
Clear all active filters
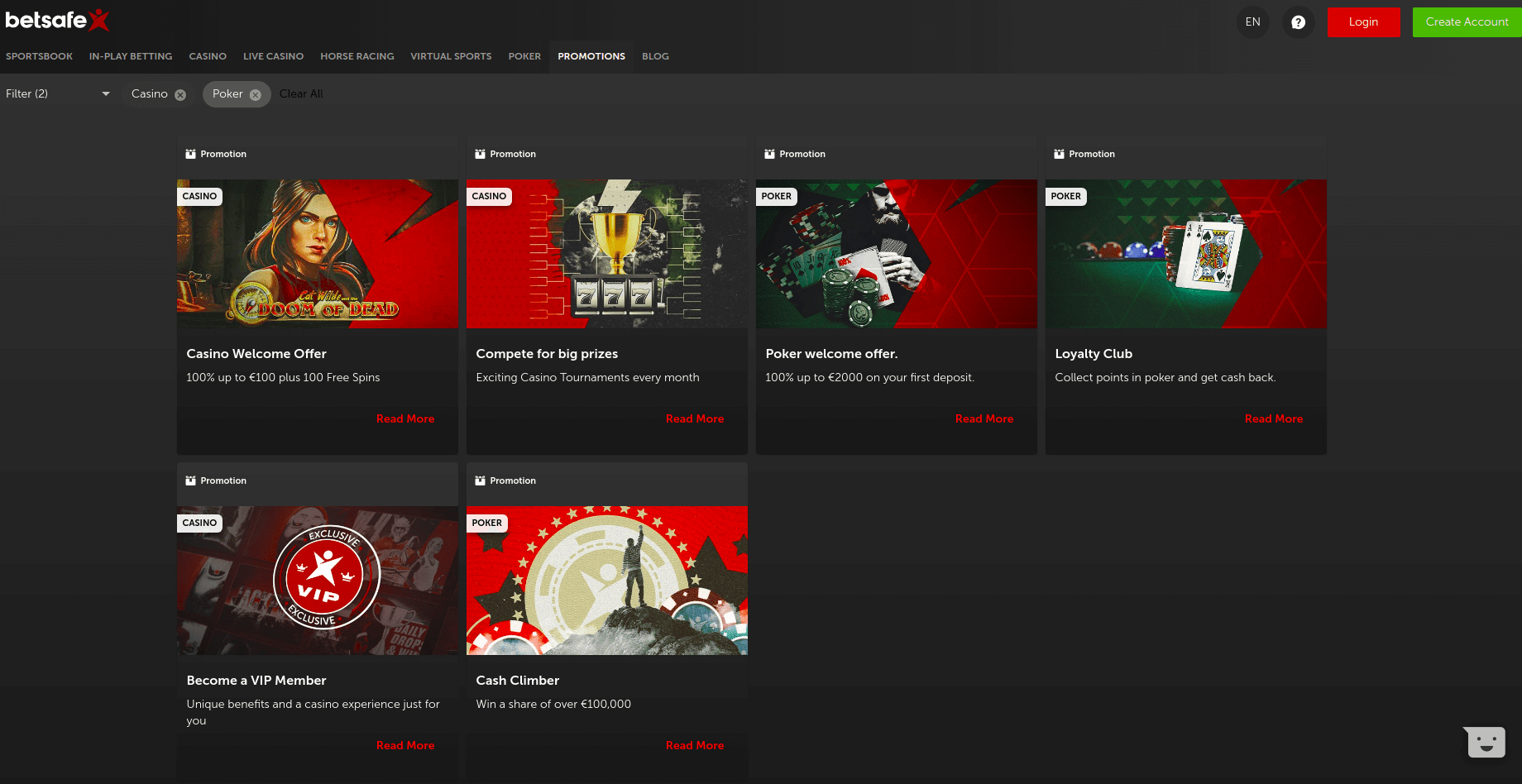click(301, 94)
